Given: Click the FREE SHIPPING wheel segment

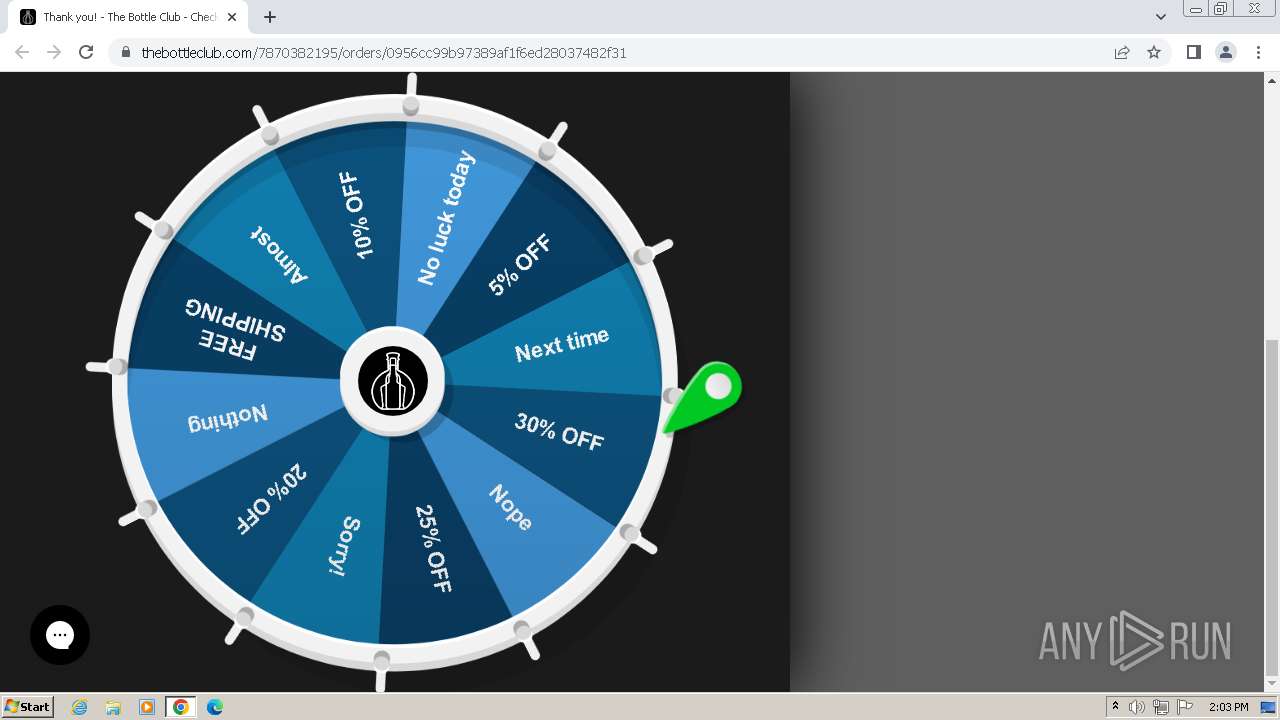Looking at the screenshot, I should point(235,329).
